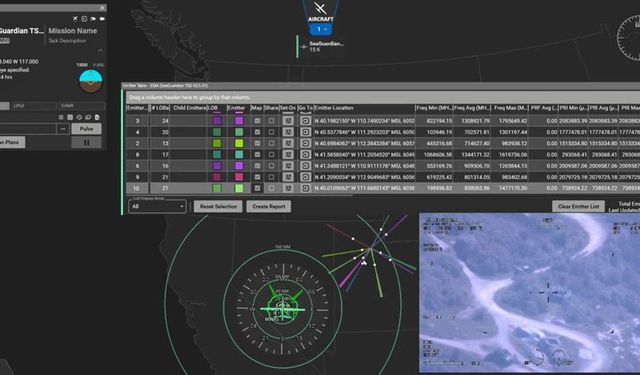
Task: Go to emitter 6 location icon
Action: pyautogui.click(x=305, y=166)
